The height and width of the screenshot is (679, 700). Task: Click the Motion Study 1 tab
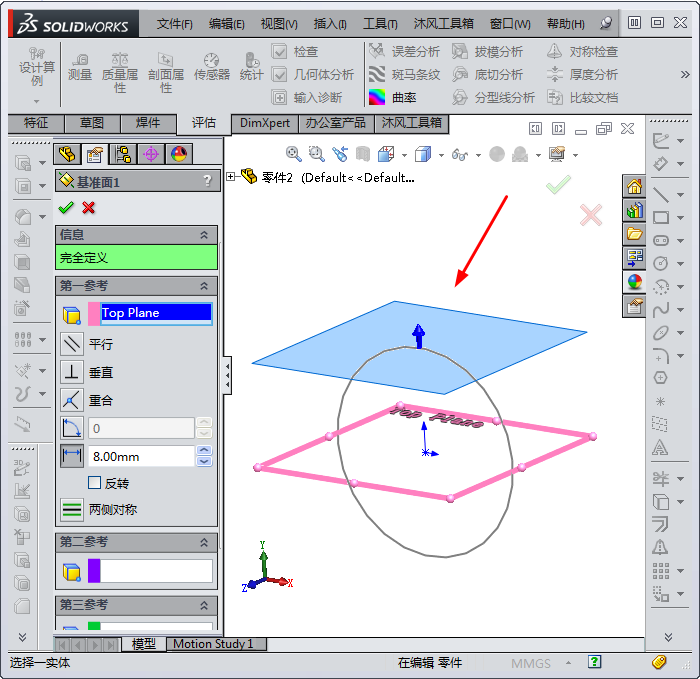213,644
